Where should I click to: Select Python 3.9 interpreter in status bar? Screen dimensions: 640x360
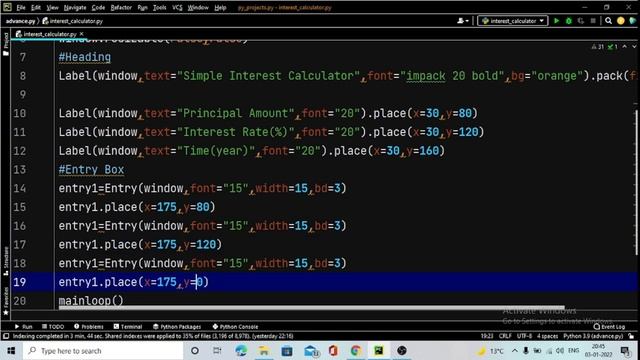pyautogui.click(x=593, y=336)
